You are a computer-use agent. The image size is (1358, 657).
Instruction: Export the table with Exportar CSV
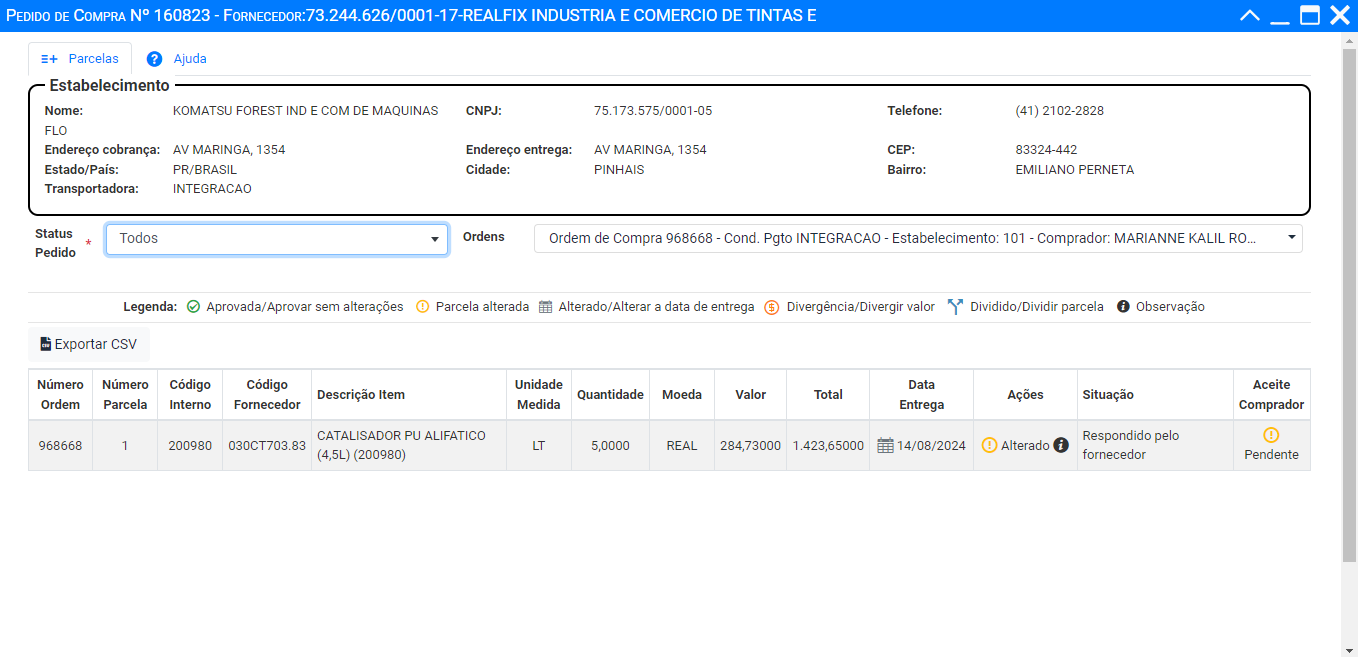pos(89,344)
